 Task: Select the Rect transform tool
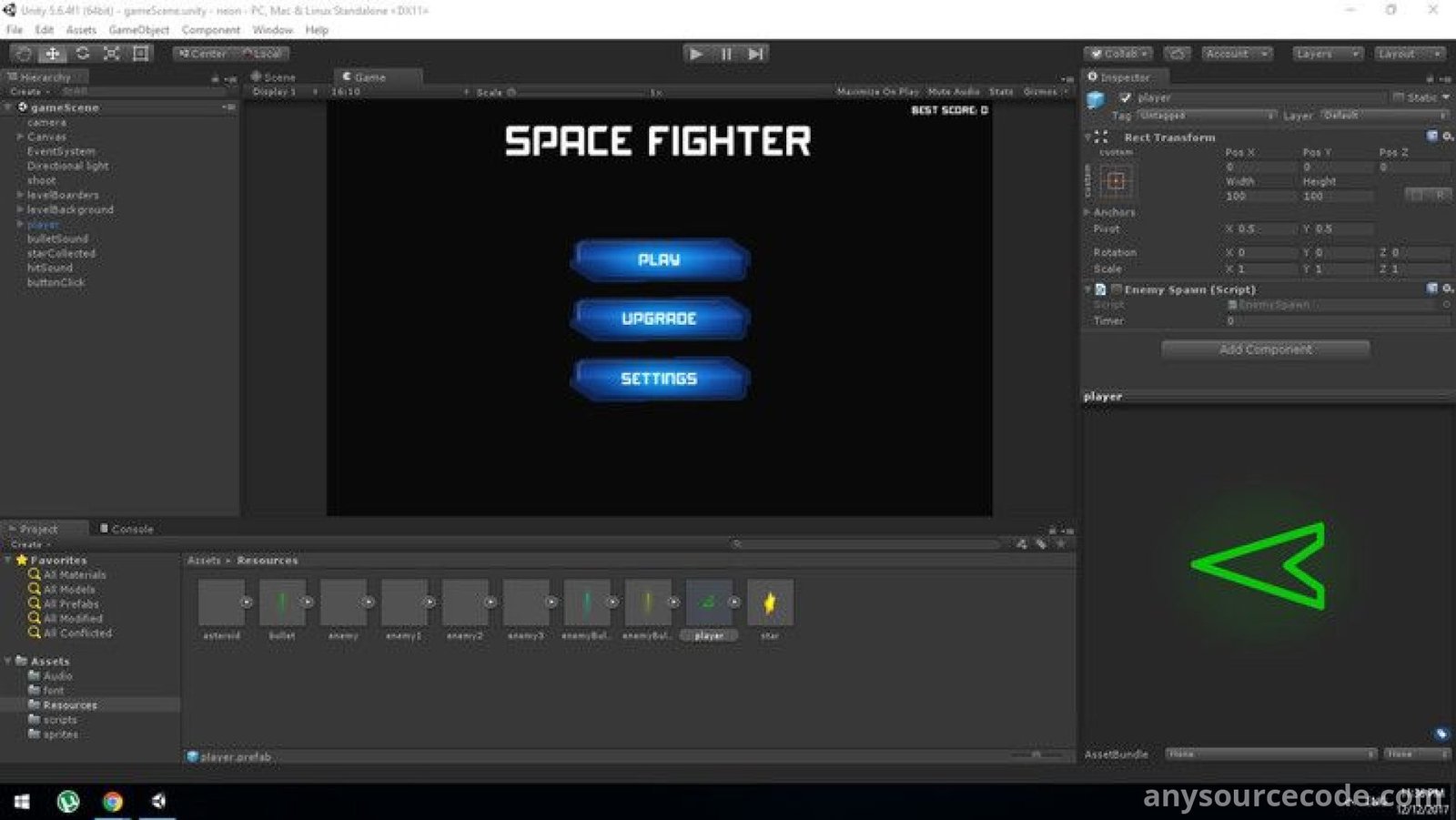[x=141, y=54]
